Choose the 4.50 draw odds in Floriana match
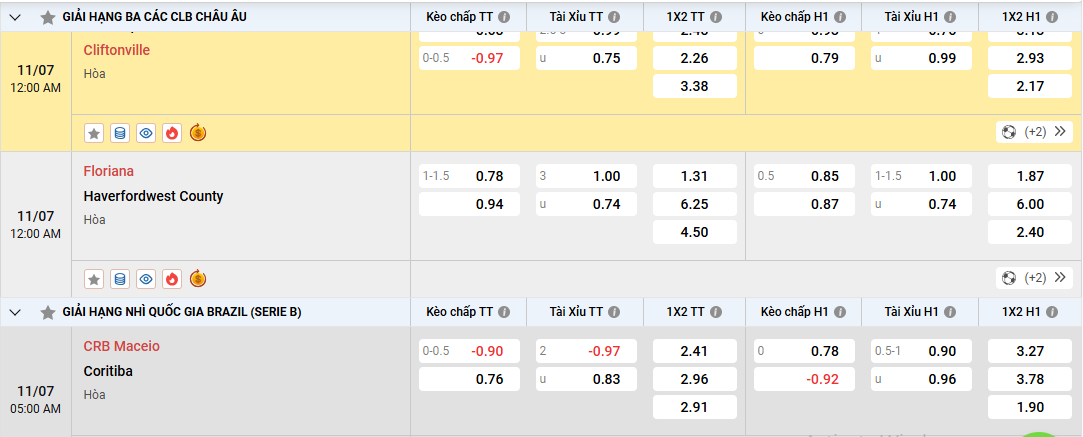 click(x=694, y=232)
